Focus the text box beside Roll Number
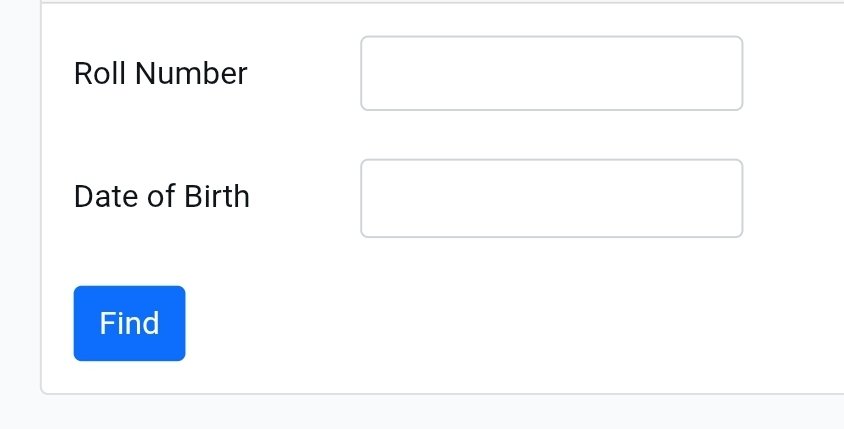Image resolution: width=844 pixels, height=429 pixels. point(551,73)
